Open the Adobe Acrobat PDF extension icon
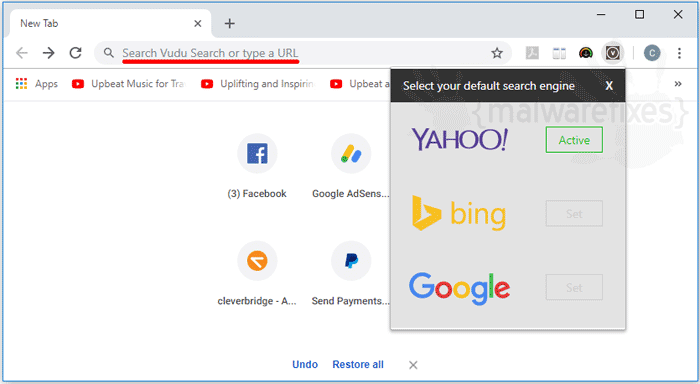 click(532, 53)
